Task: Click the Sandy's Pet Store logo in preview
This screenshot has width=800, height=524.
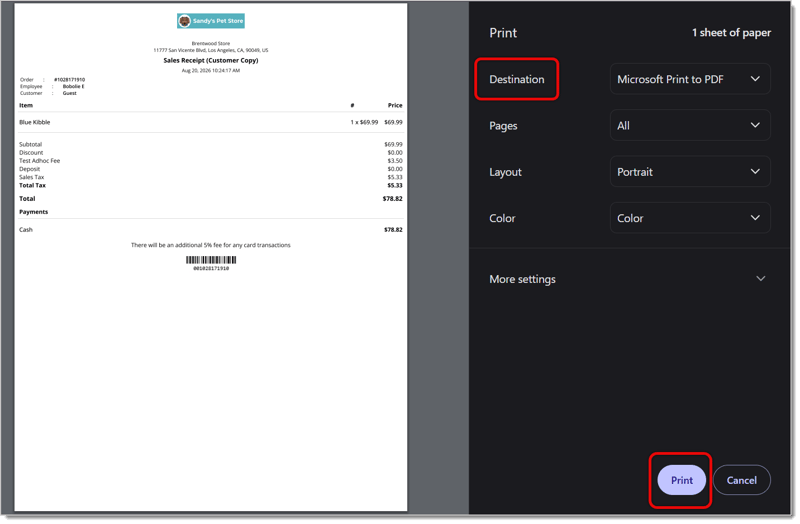Action: (x=212, y=21)
